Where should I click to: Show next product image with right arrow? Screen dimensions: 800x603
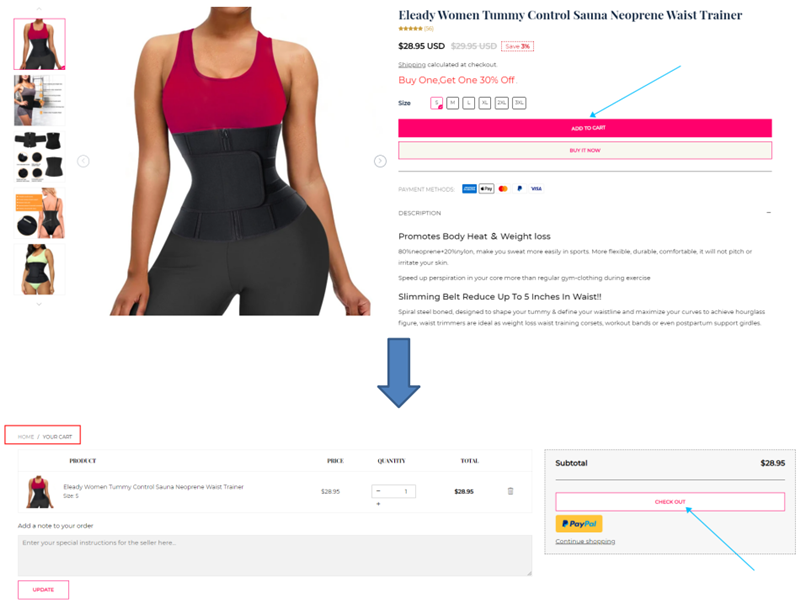(380, 161)
